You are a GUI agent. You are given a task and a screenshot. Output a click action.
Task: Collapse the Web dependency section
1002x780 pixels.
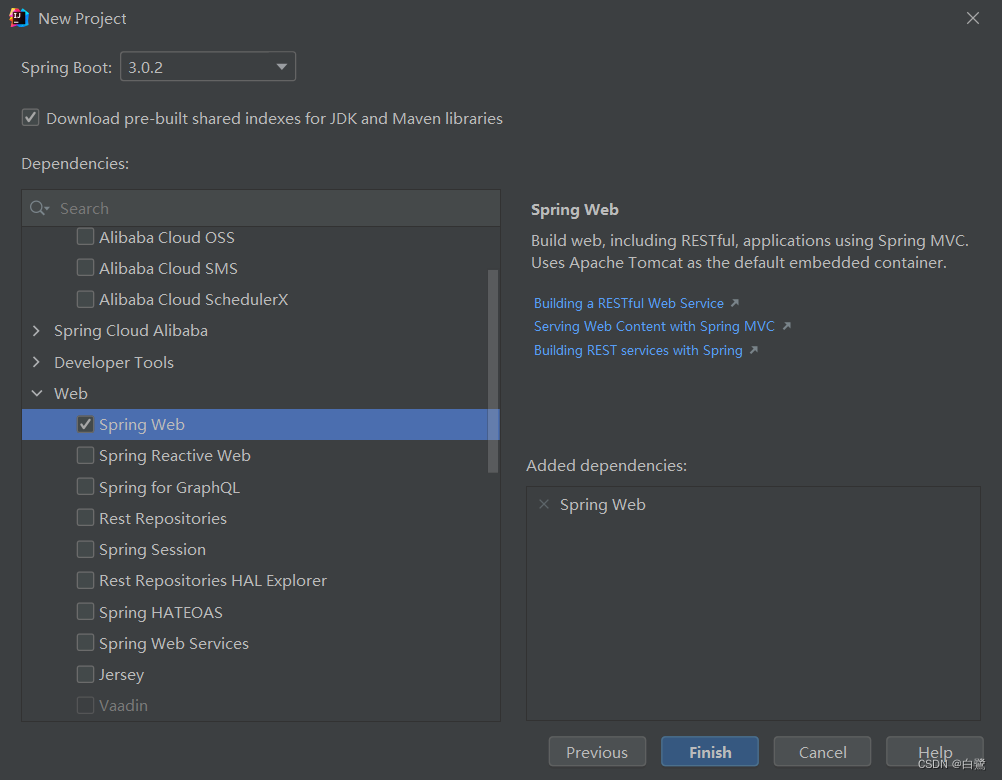(x=37, y=393)
